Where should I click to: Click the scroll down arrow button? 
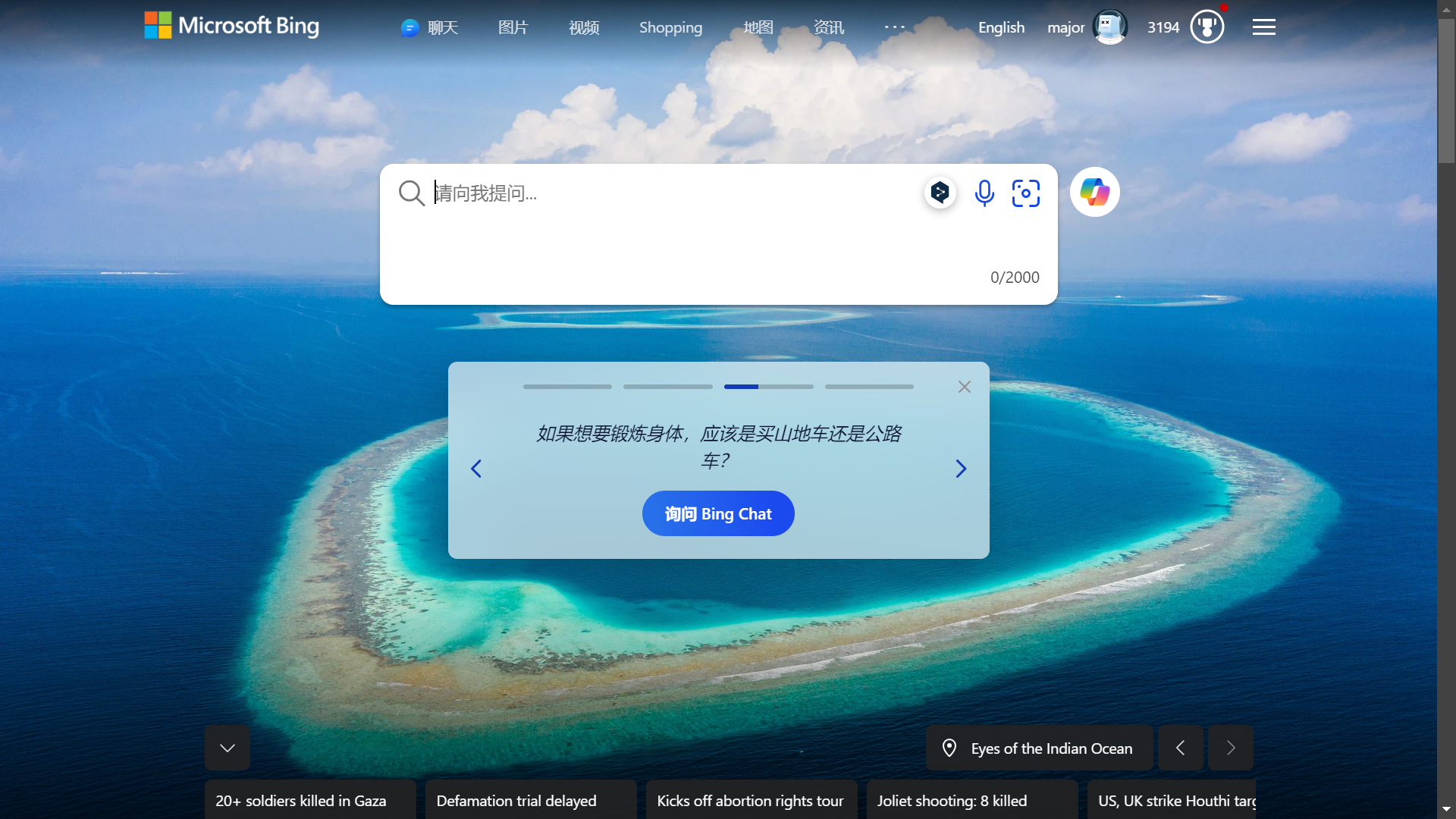click(226, 747)
